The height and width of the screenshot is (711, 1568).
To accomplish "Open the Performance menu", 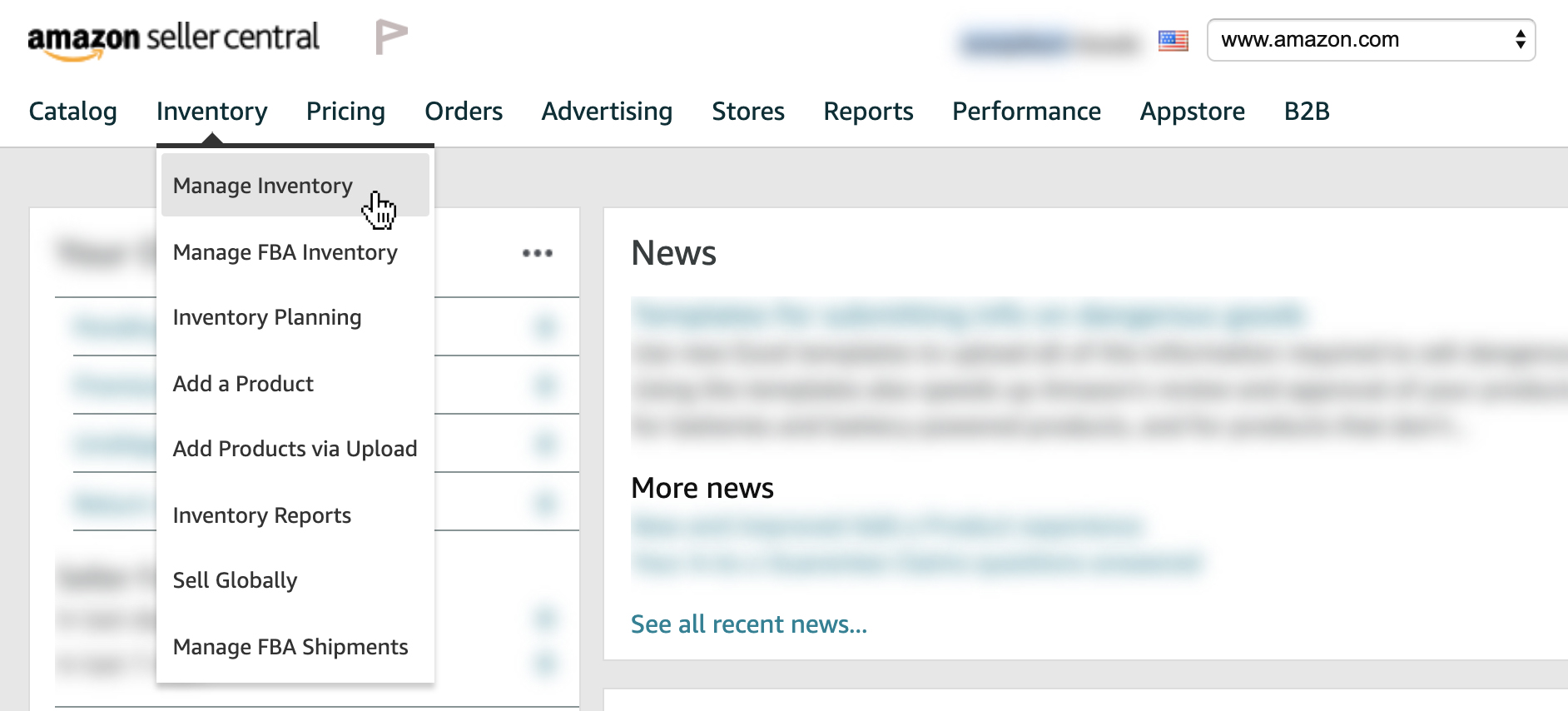I will (x=1026, y=112).
